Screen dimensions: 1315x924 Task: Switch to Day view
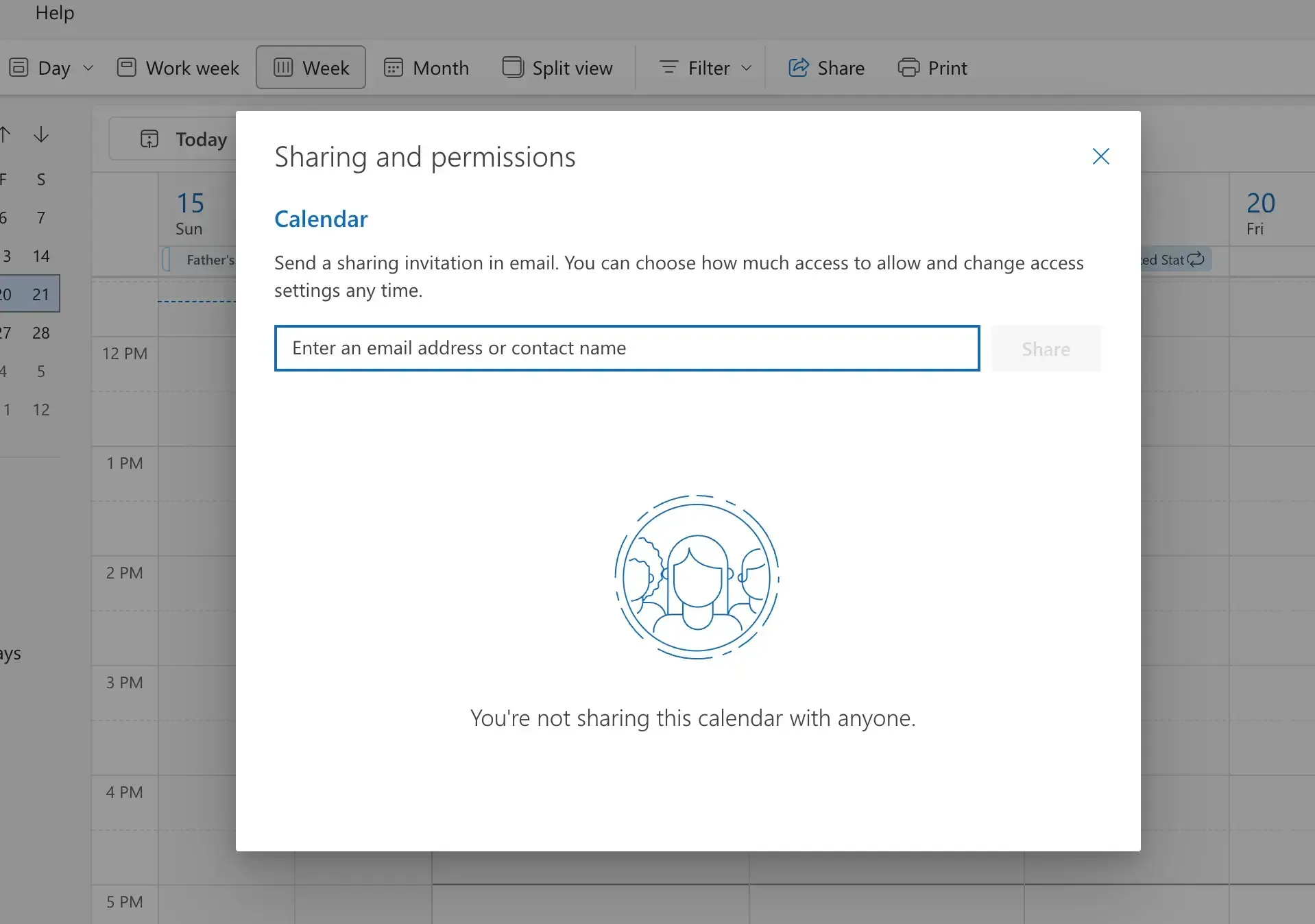(x=54, y=68)
